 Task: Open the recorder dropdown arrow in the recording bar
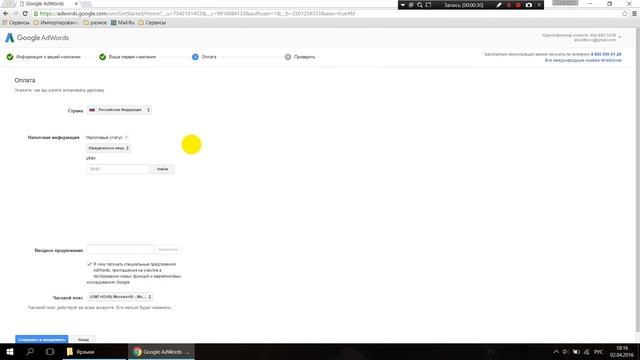(x=402, y=5)
